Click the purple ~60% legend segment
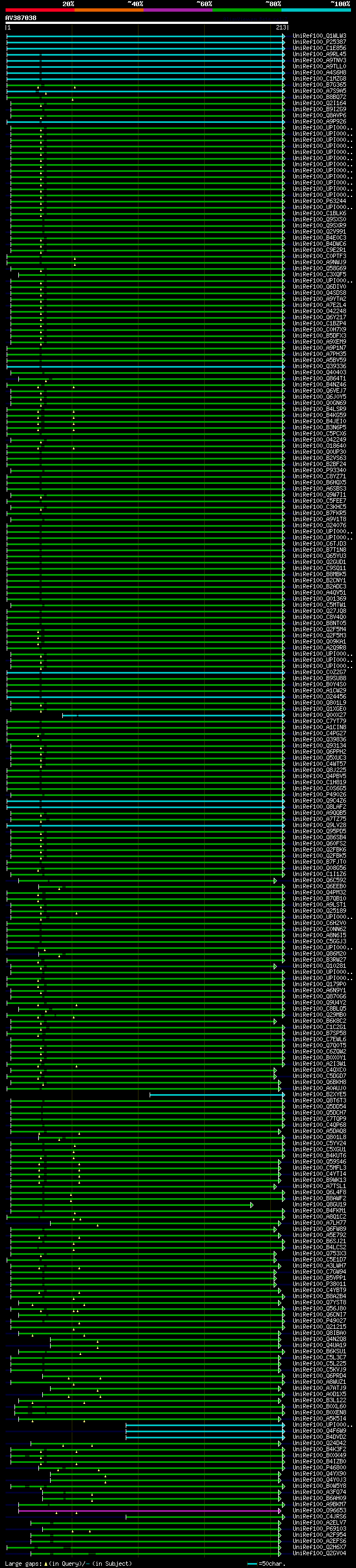 (x=177, y=10)
